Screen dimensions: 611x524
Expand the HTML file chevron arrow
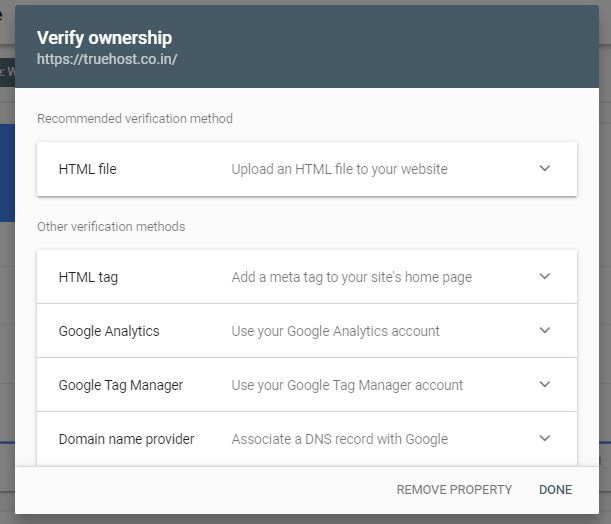click(545, 168)
